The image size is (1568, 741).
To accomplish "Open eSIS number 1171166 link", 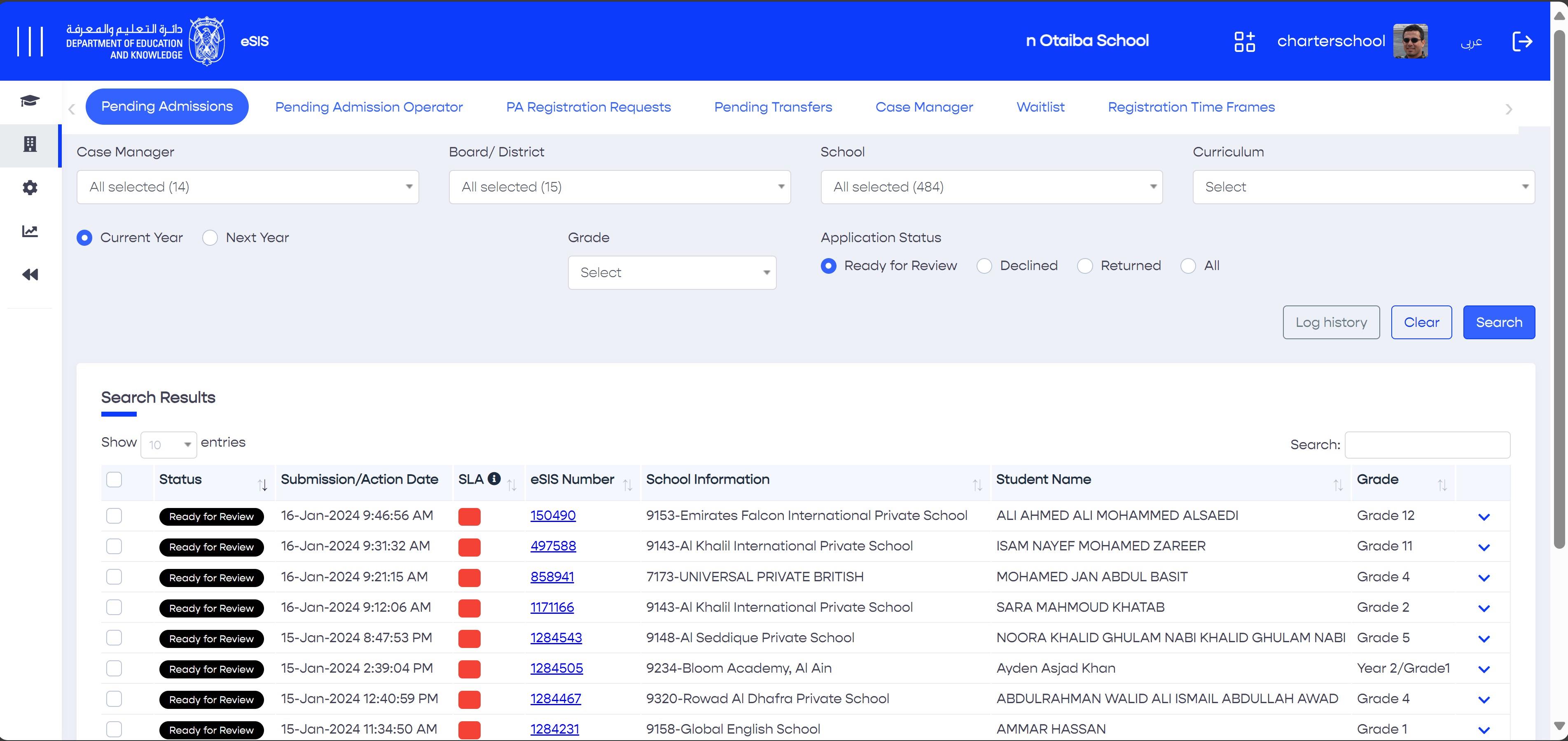I will point(552,607).
